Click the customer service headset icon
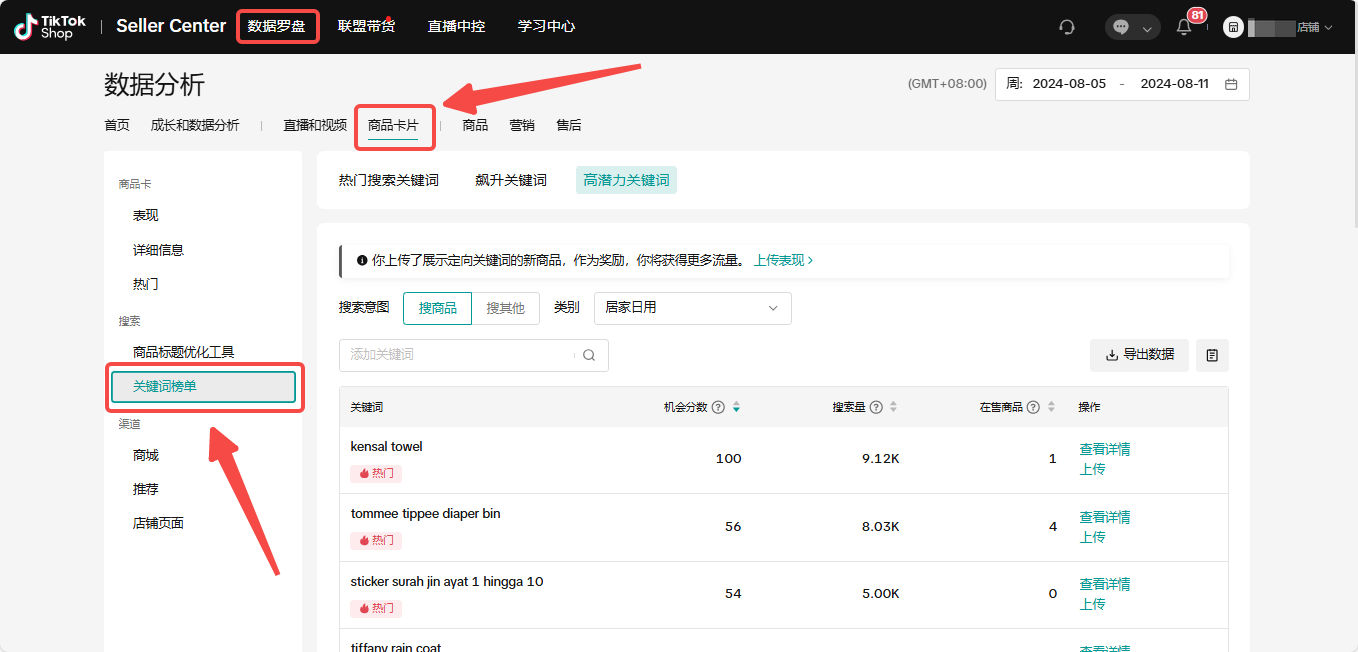 click(1067, 27)
